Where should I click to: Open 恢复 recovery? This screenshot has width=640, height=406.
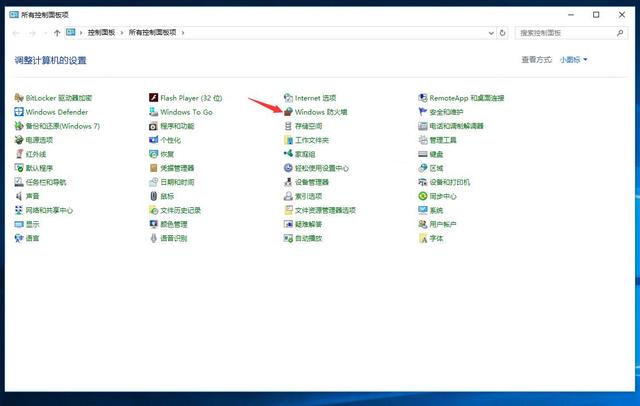[162, 154]
